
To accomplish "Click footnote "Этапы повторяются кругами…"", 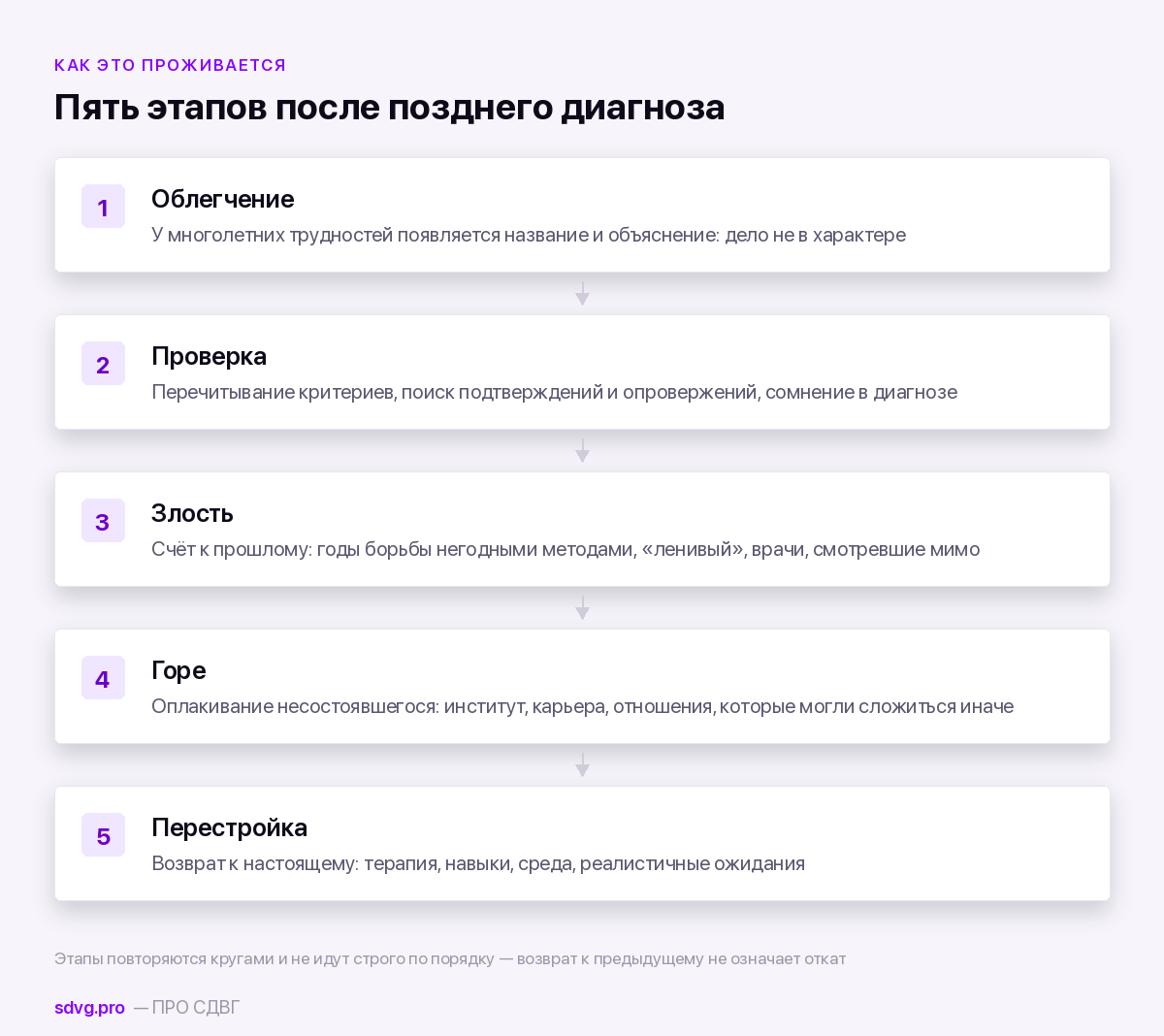I will [x=450, y=958].
